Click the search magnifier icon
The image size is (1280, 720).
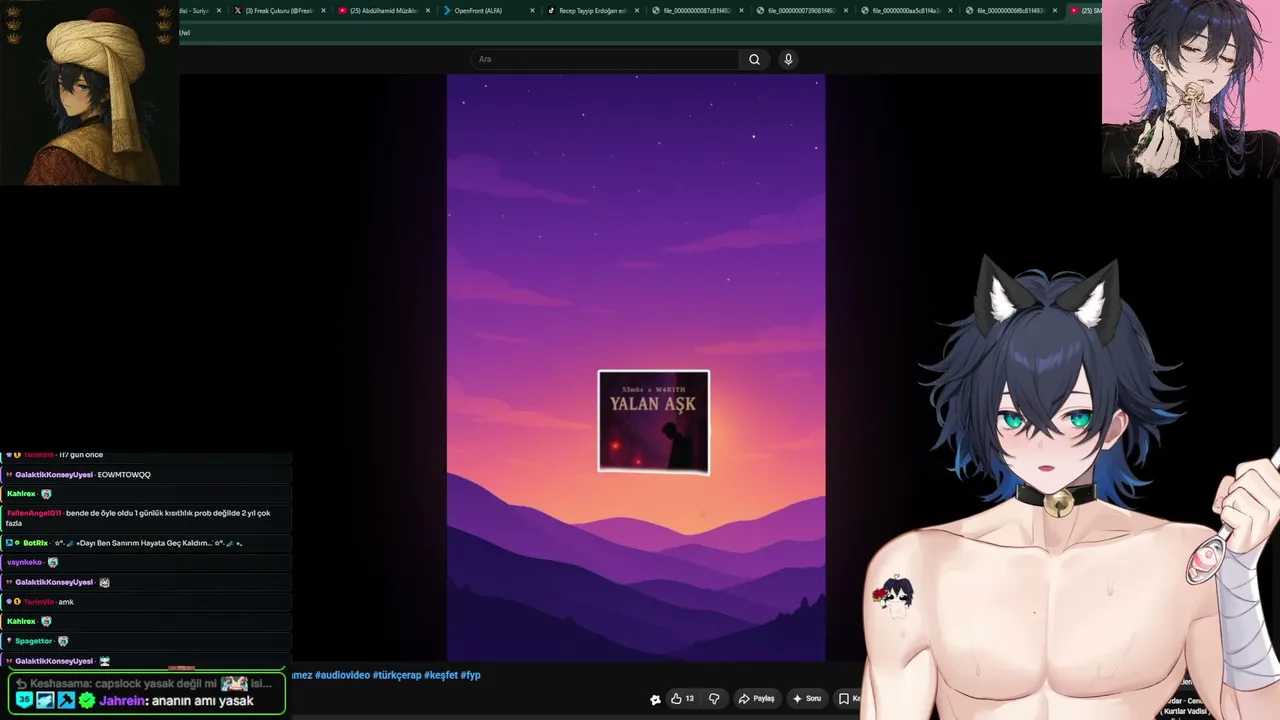point(754,59)
